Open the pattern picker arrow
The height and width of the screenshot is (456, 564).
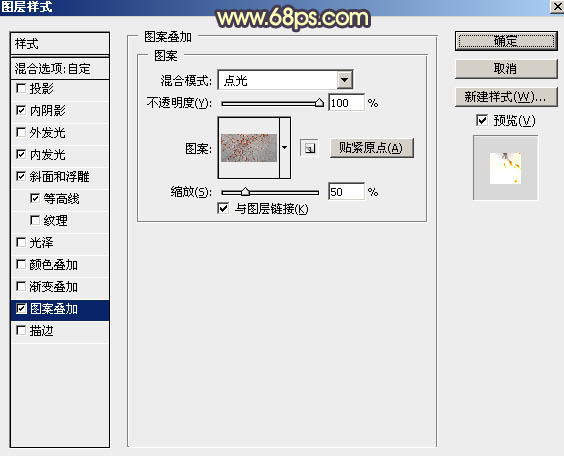[285, 147]
